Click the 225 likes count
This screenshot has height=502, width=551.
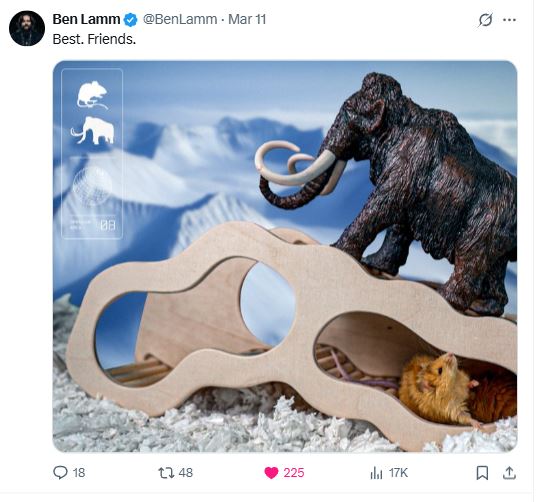[294, 473]
